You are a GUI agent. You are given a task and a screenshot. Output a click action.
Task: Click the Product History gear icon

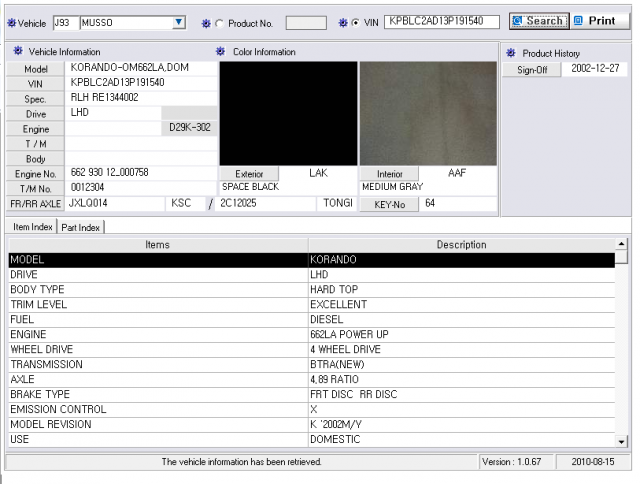pos(511,53)
